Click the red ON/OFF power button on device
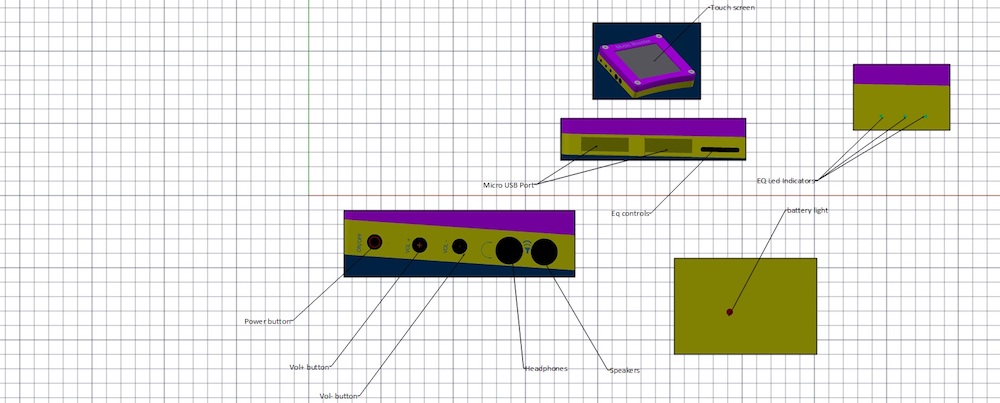 coord(376,243)
